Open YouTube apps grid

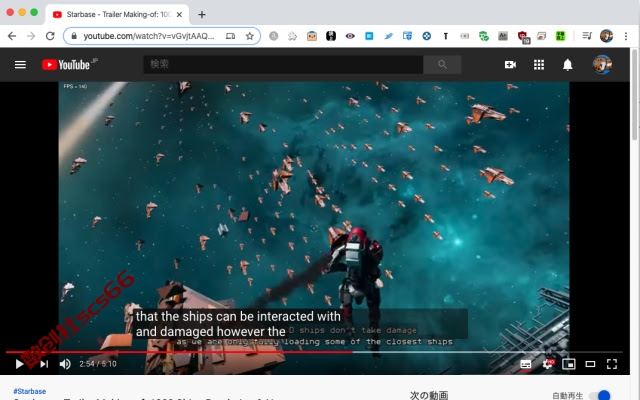[x=539, y=64]
